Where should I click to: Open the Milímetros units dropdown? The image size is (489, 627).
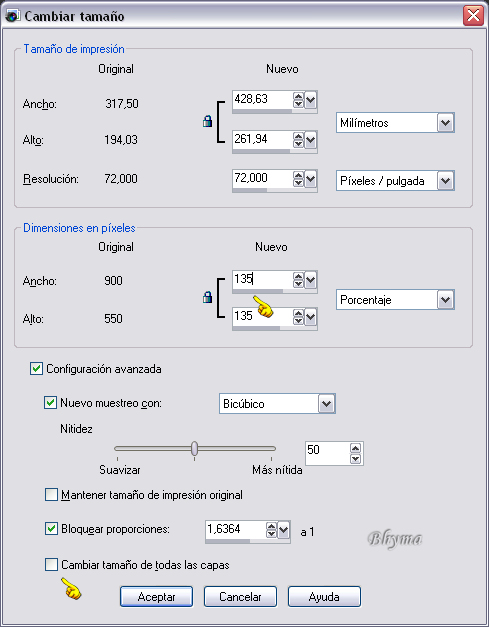445,122
